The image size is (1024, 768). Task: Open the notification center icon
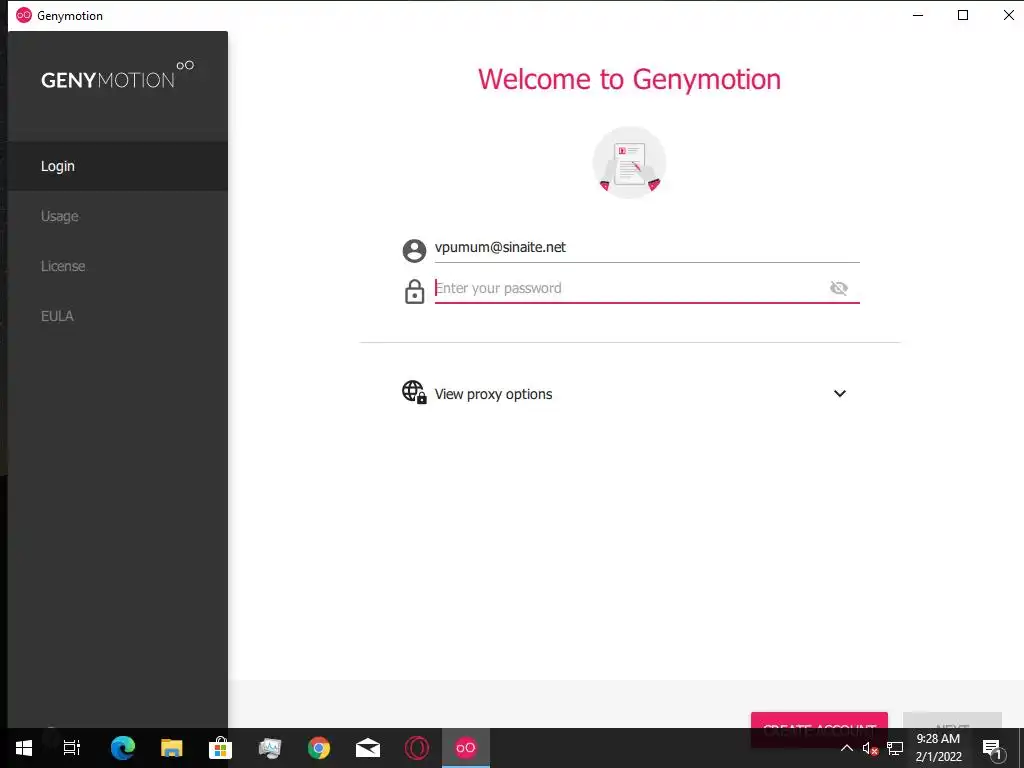(x=992, y=748)
